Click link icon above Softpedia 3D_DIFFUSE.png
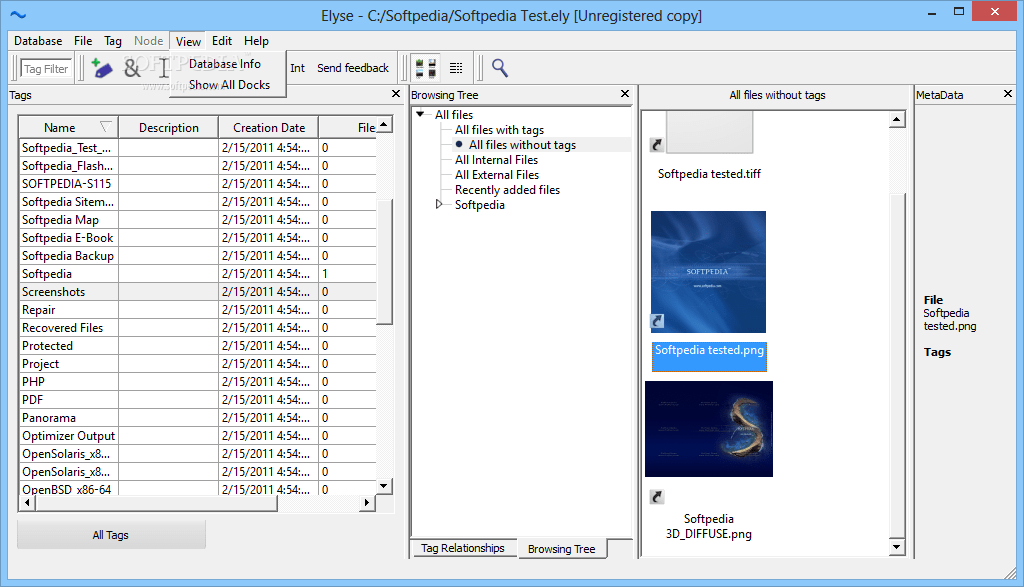The width and height of the screenshot is (1024, 587). [x=657, y=497]
